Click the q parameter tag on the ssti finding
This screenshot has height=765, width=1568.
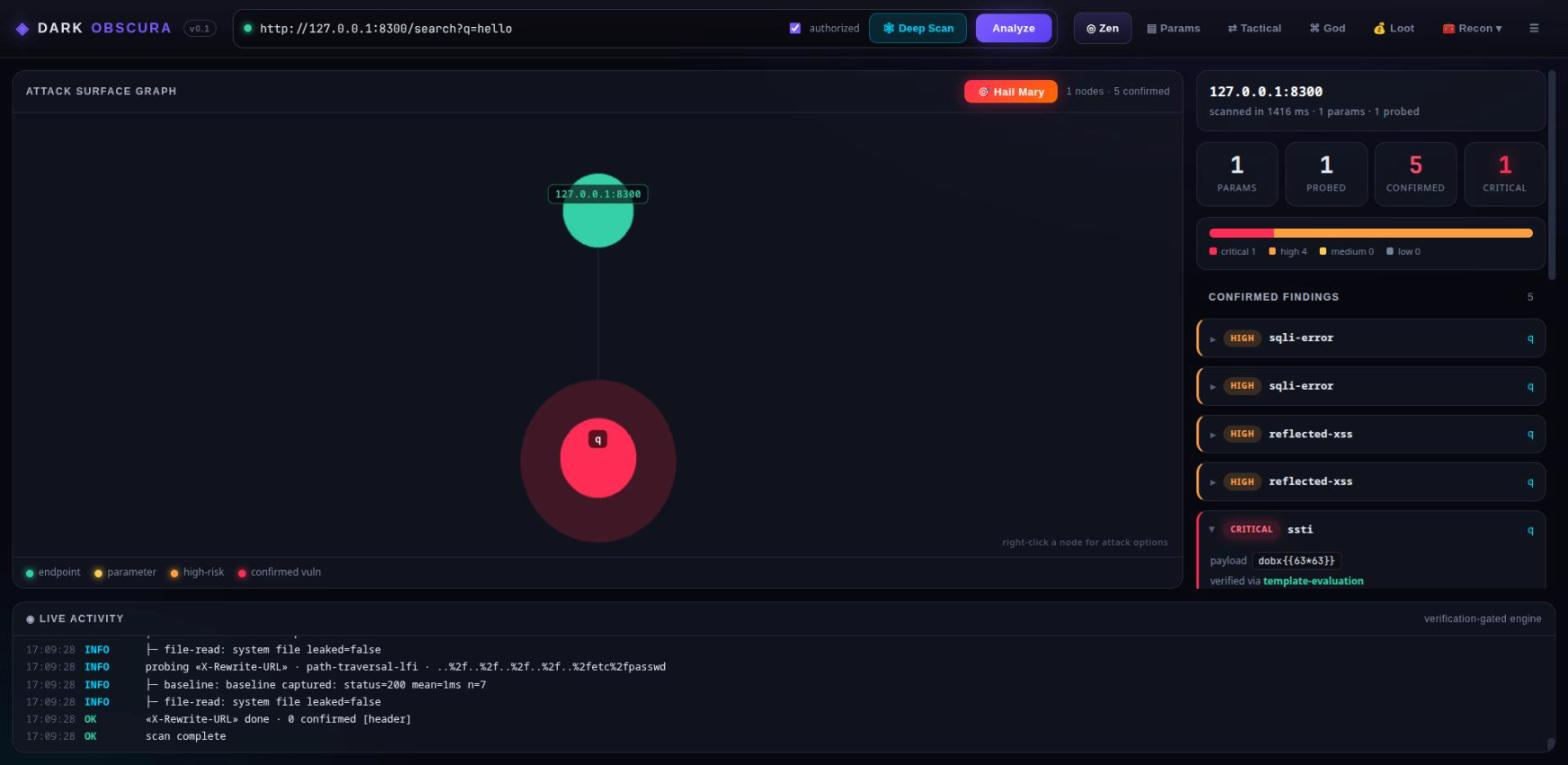(1530, 530)
